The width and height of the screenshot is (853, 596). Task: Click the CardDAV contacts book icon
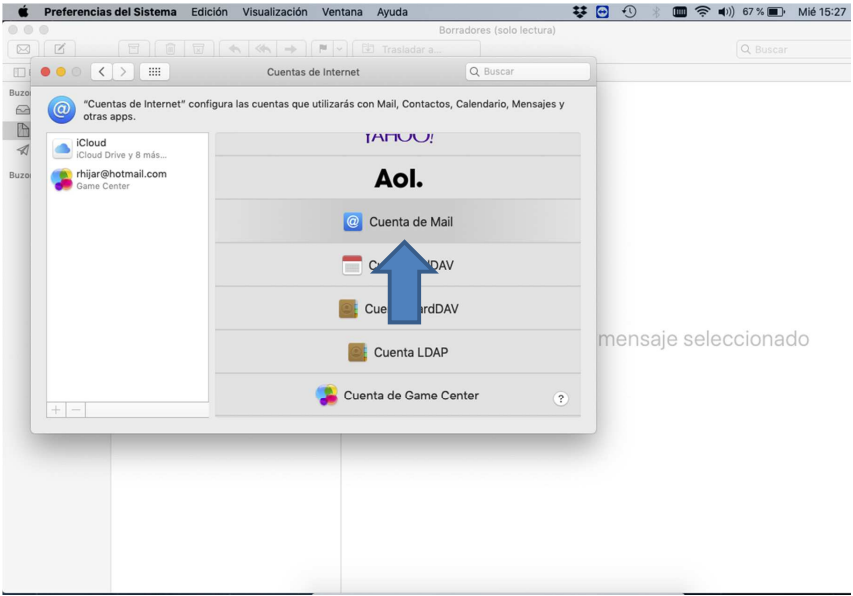[348, 309]
